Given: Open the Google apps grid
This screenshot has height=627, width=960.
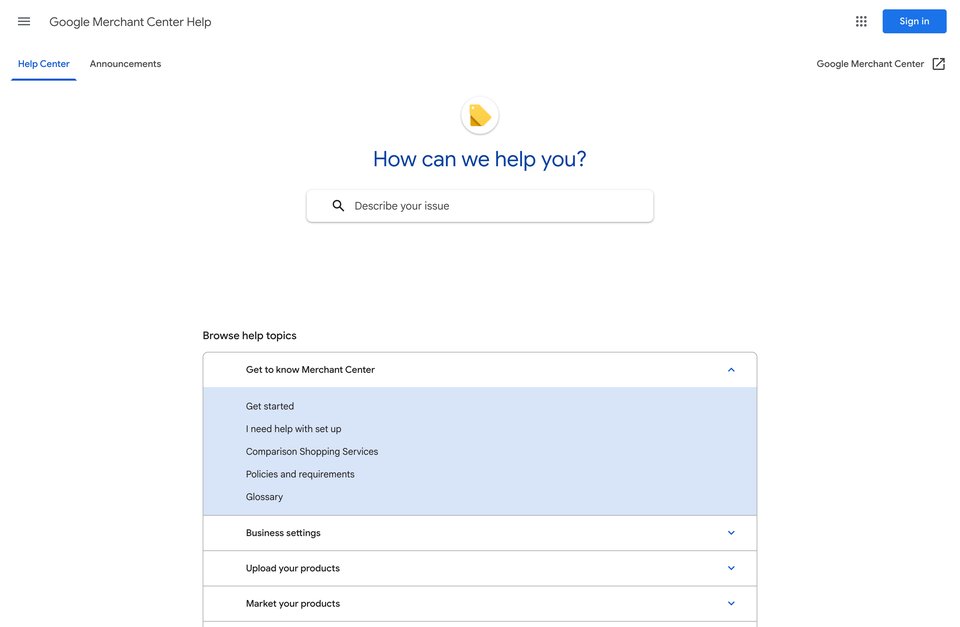Looking at the screenshot, I should click(861, 21).
